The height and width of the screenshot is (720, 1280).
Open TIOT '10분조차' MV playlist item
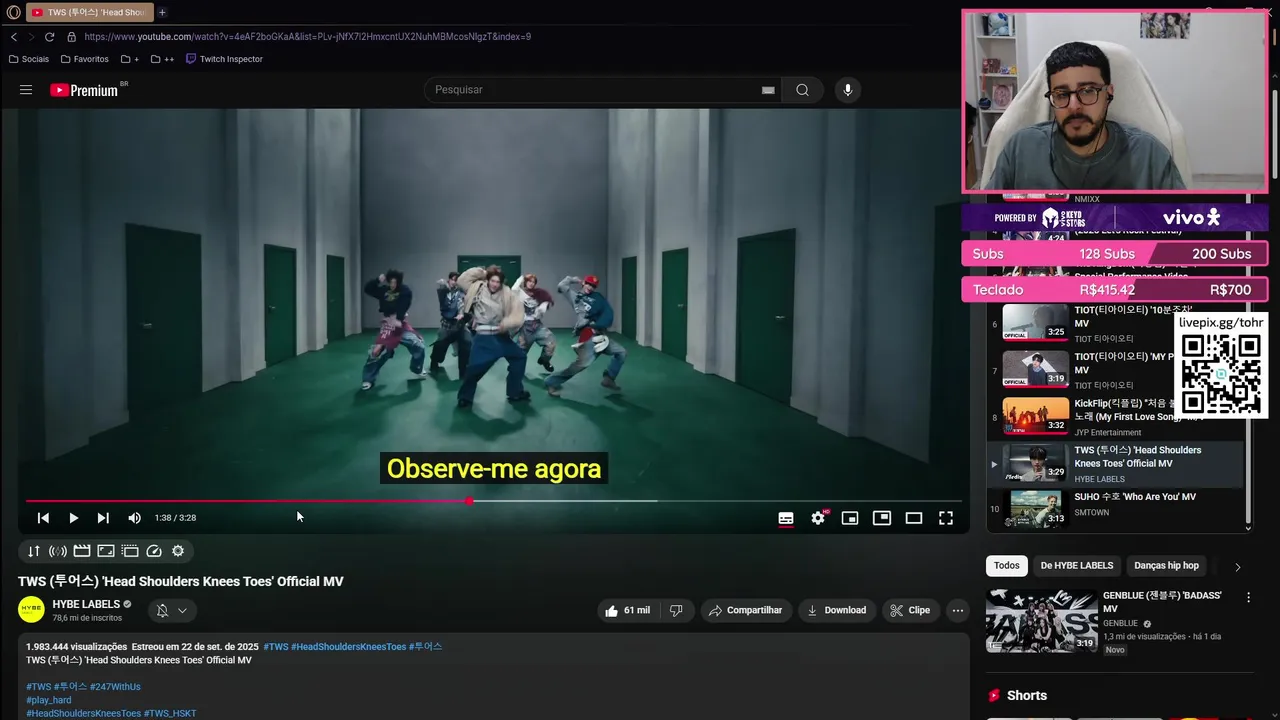(1115, 324)
